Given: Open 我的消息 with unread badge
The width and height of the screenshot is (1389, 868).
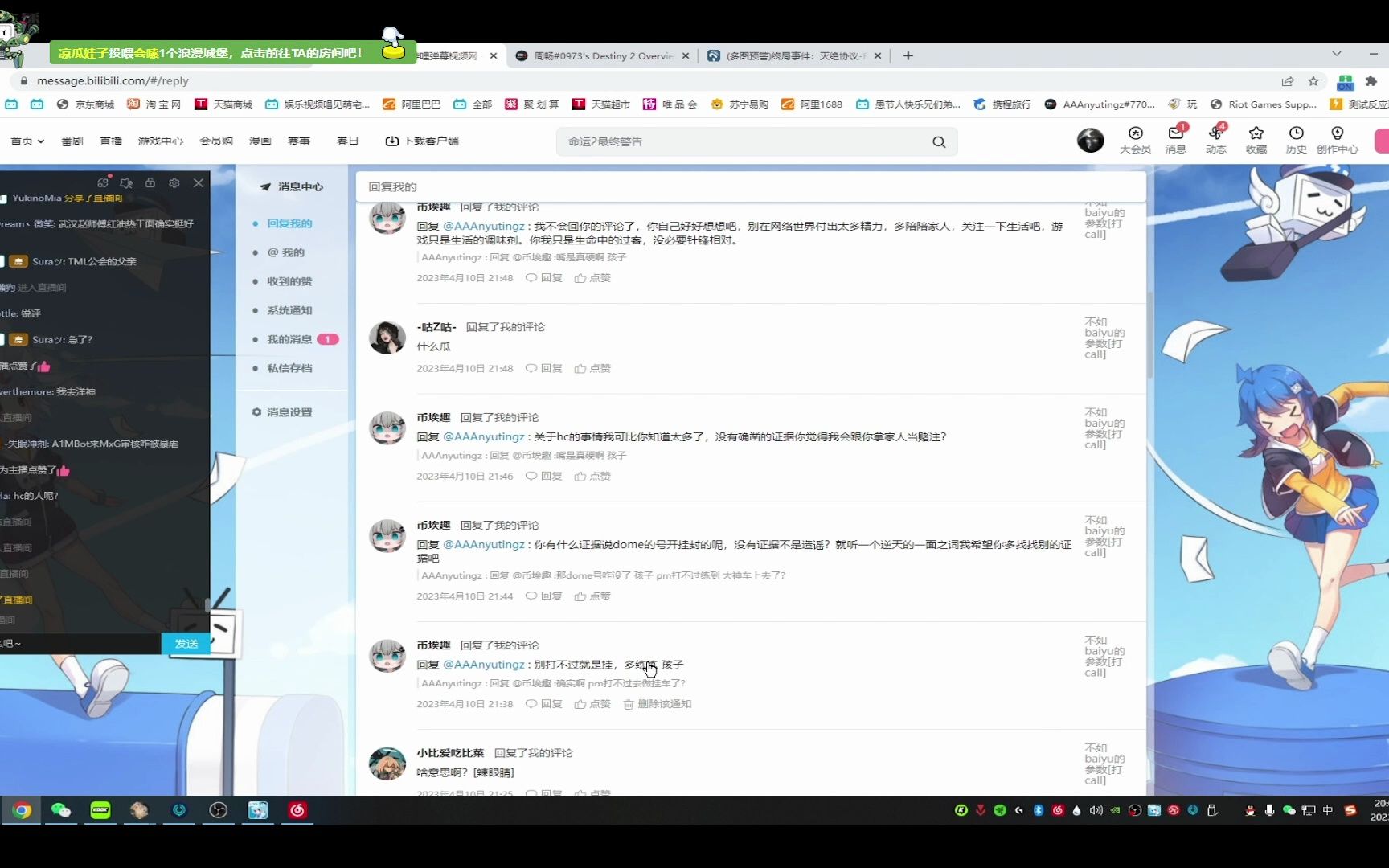Looking at the screenshot, I should 295,339.
